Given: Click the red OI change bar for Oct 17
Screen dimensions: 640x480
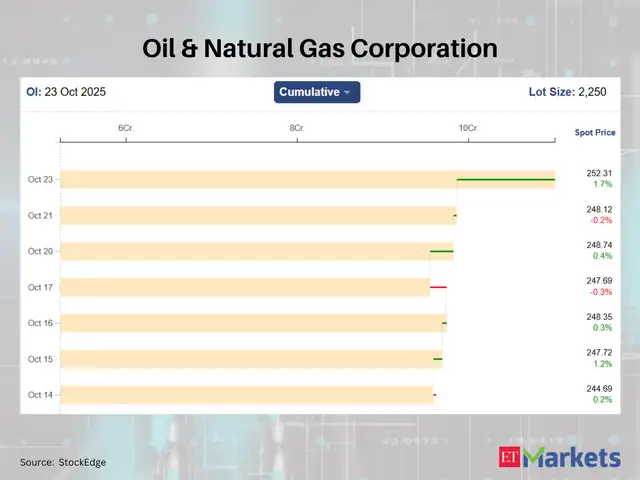Looking at the screenshot, I should pos(438,288).
